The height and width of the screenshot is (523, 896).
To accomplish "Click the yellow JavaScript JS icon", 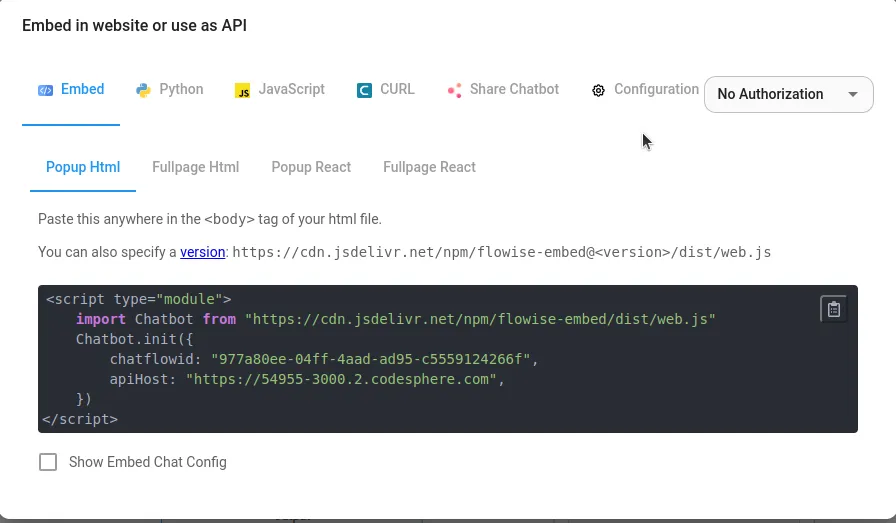I will [x=242, y=91].
